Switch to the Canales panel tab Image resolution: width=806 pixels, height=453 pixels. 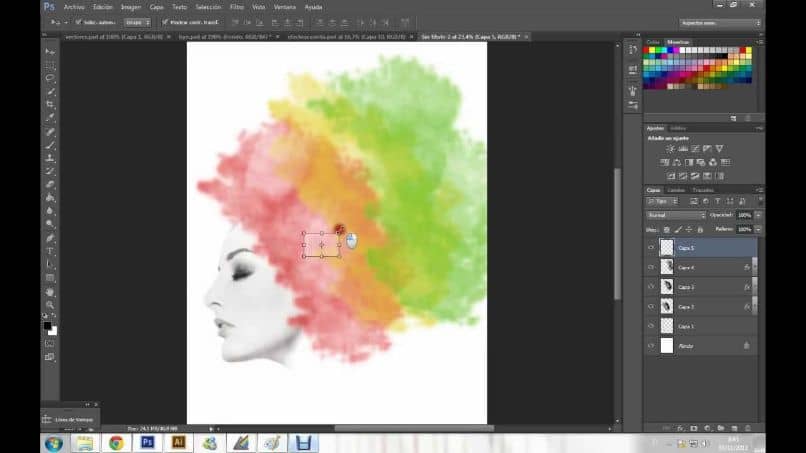(x=676, y=190)
